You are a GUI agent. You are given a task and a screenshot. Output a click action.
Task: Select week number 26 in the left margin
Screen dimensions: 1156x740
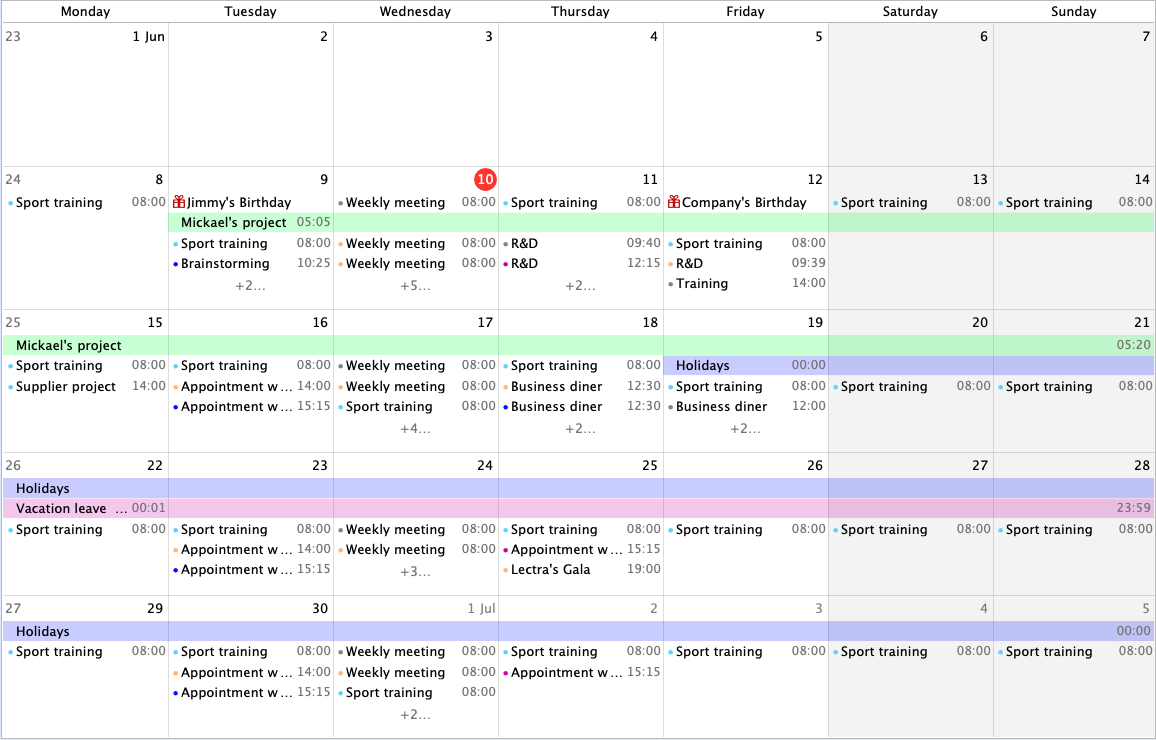(x=12, y=465)
